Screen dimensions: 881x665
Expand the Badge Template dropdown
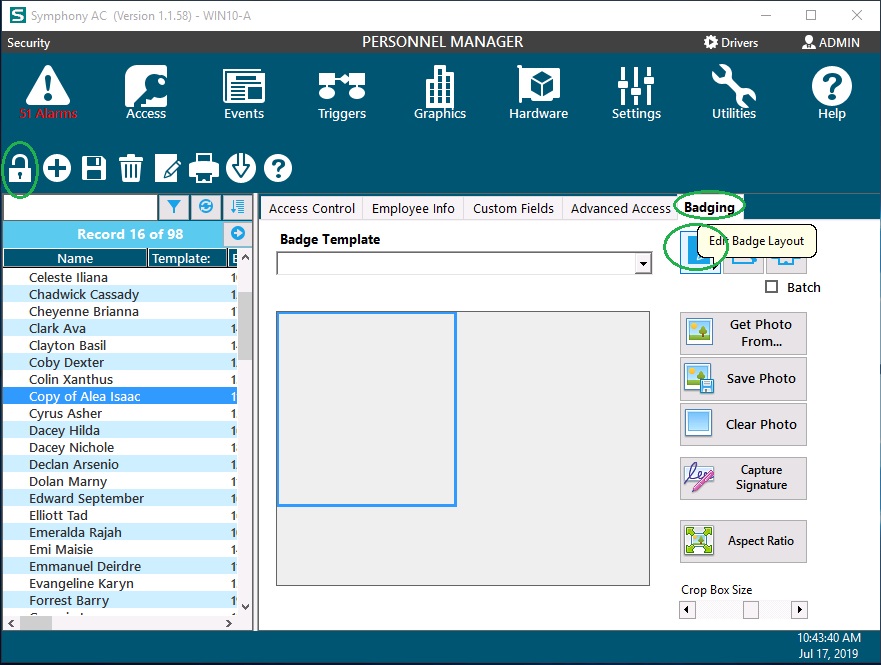(643, 263)
